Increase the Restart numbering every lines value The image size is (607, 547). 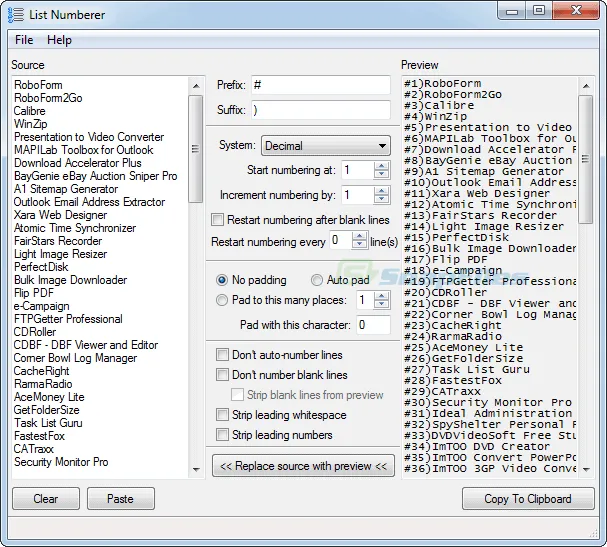coord(360,236)
